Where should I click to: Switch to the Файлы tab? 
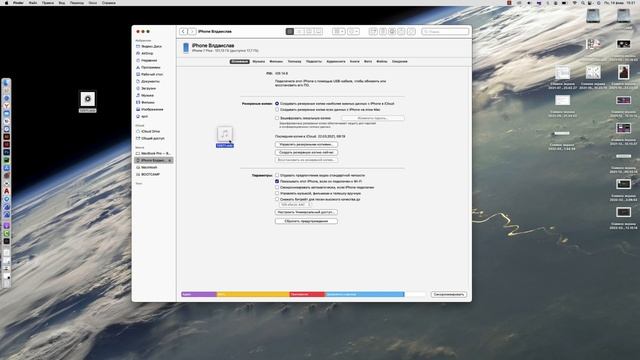382,61
